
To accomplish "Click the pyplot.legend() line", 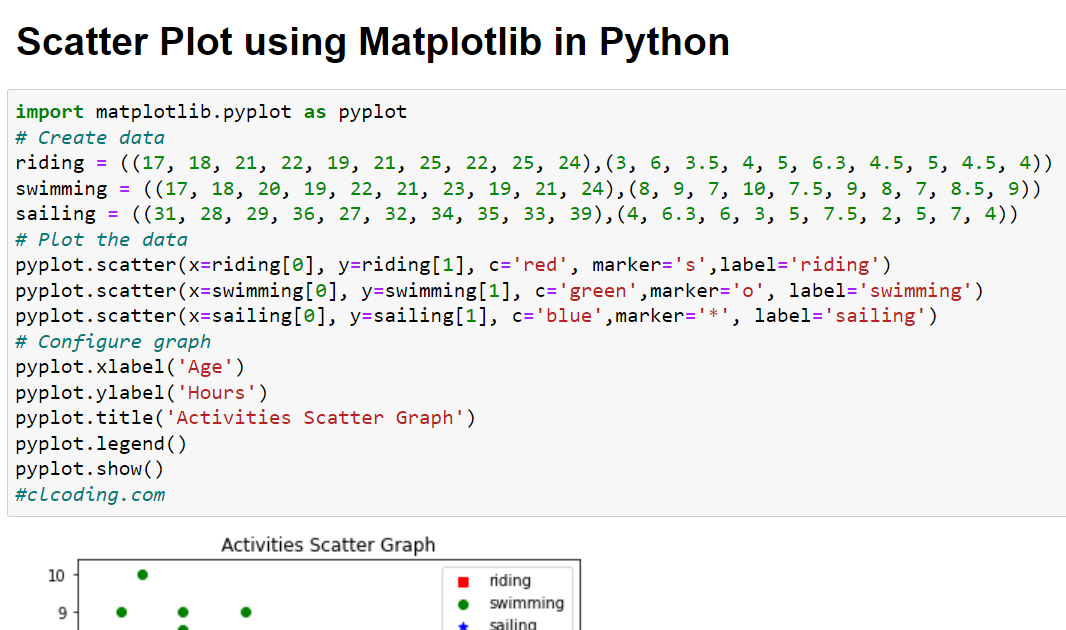I will [101, 444].
